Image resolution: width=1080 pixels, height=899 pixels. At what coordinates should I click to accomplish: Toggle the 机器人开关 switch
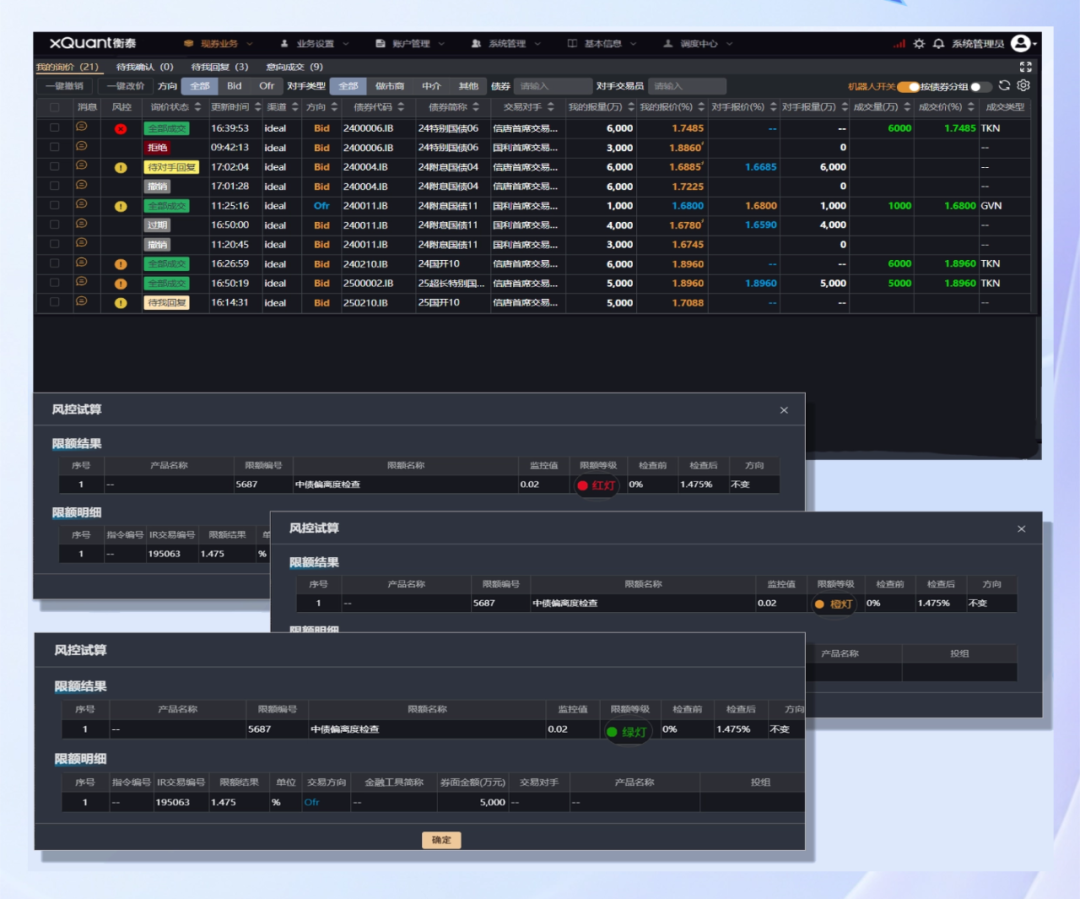point(908,87)
